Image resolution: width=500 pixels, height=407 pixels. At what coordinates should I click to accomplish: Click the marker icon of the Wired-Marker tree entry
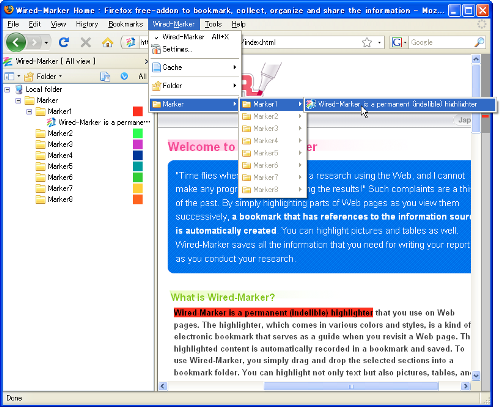tap(51, 122)
